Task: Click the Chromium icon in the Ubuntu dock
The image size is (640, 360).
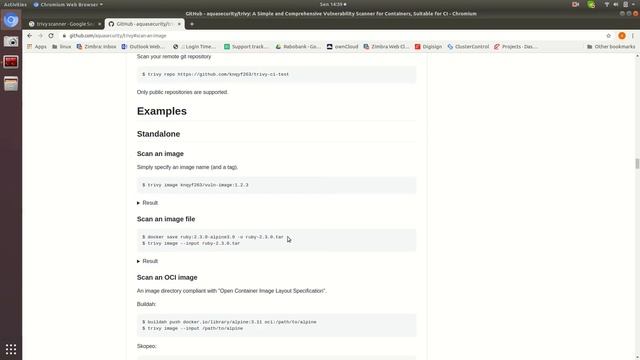Action: (x=11, y=20)
